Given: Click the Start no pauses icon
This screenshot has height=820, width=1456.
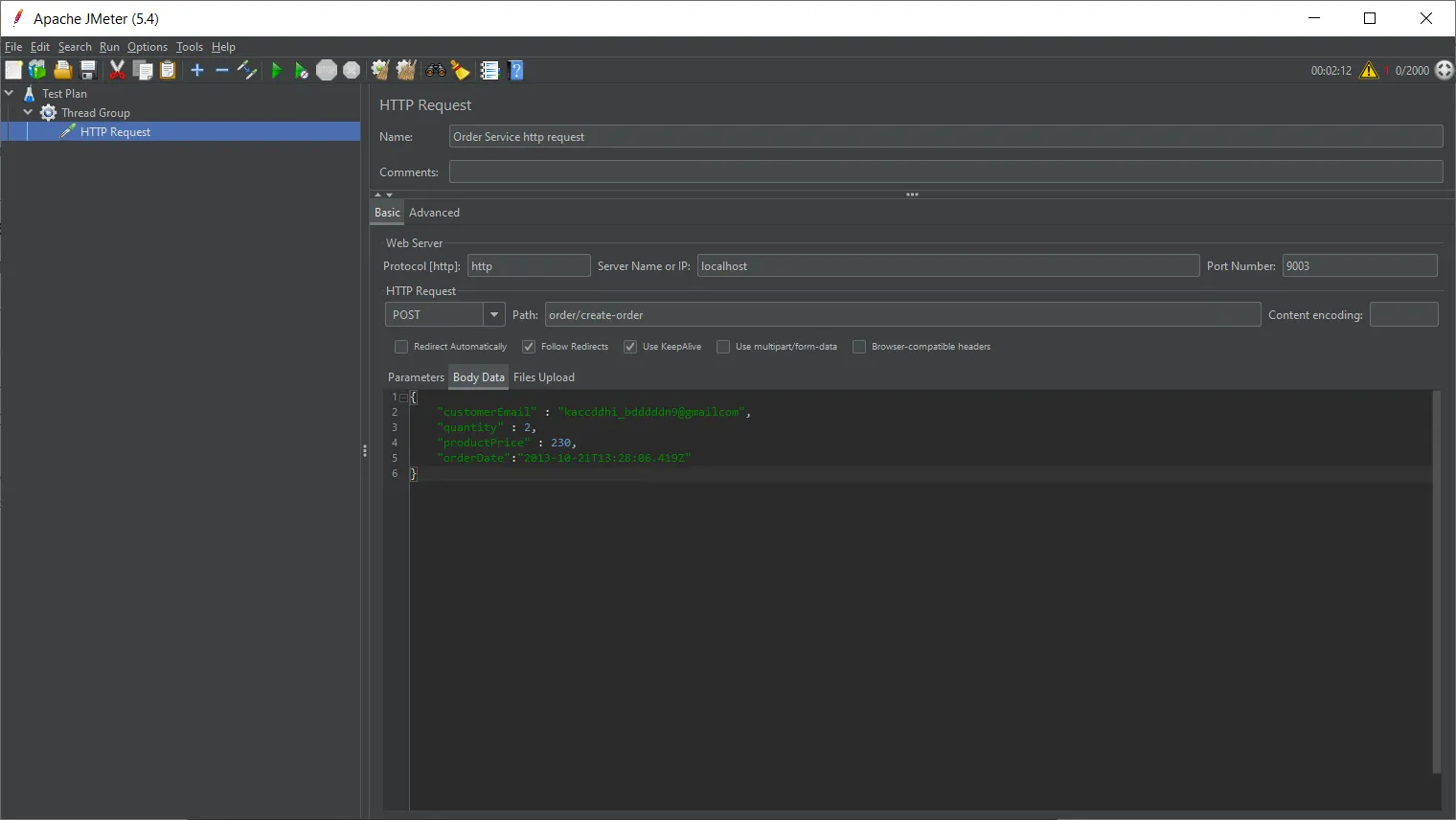Looking at the screenshot, I should 301,70.
